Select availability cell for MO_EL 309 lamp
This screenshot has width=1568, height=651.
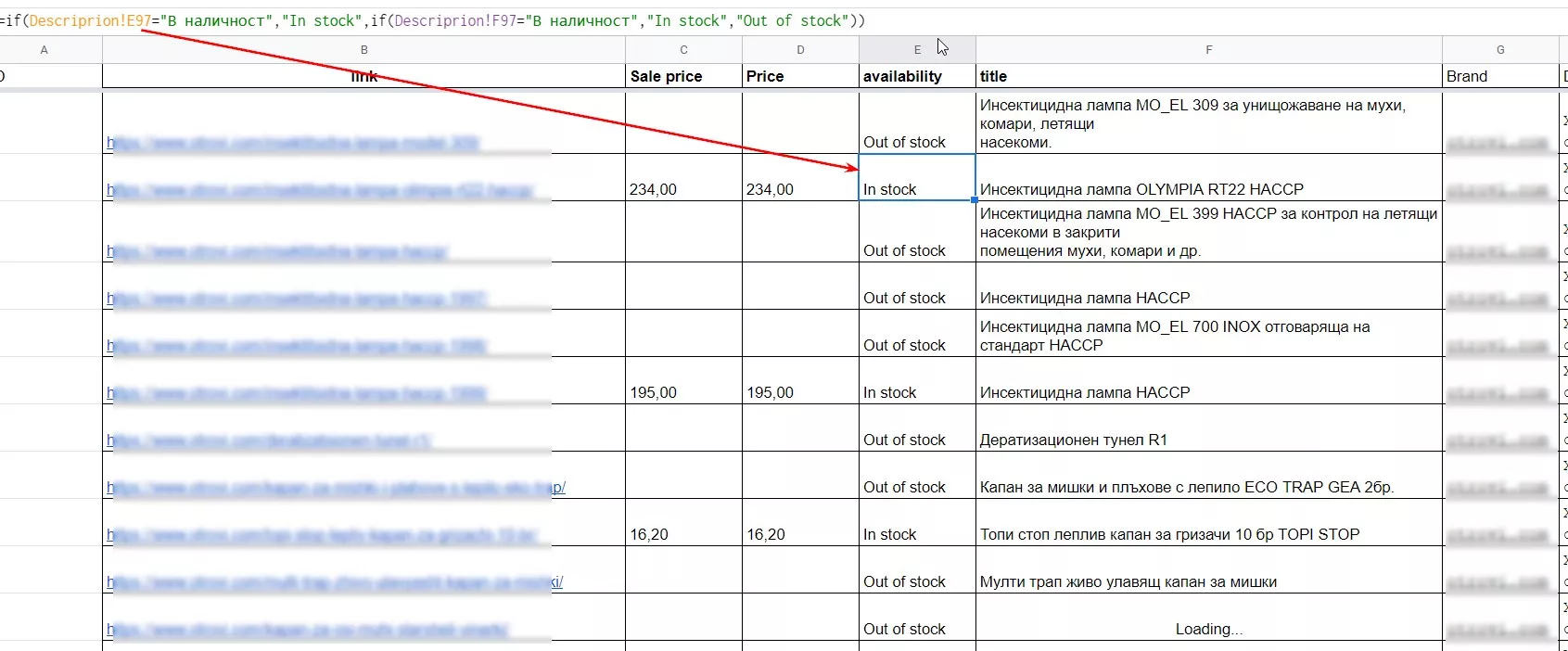[x=917, y=121]
